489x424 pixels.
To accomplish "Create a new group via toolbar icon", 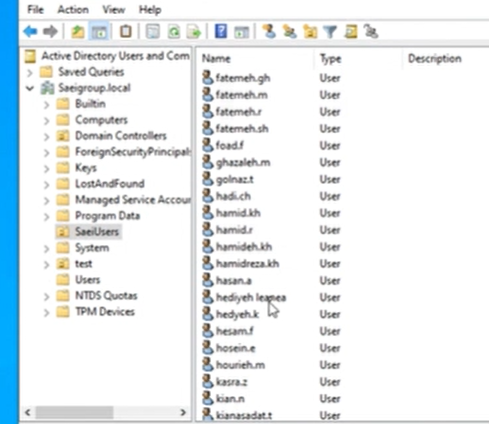I will (289, 32).
